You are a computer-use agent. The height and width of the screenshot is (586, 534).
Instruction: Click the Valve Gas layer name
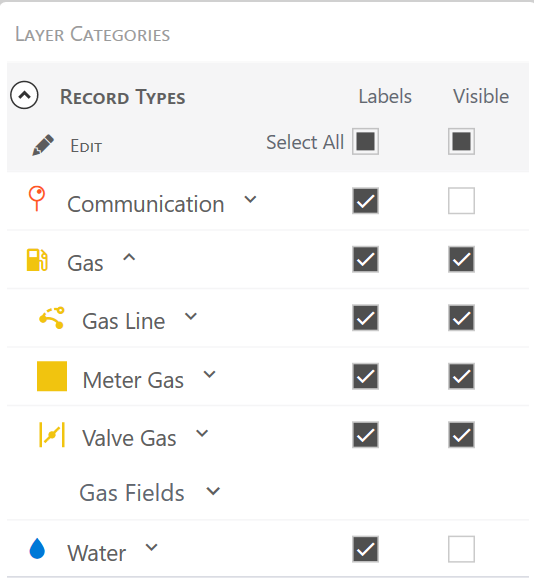pos(129,438)
